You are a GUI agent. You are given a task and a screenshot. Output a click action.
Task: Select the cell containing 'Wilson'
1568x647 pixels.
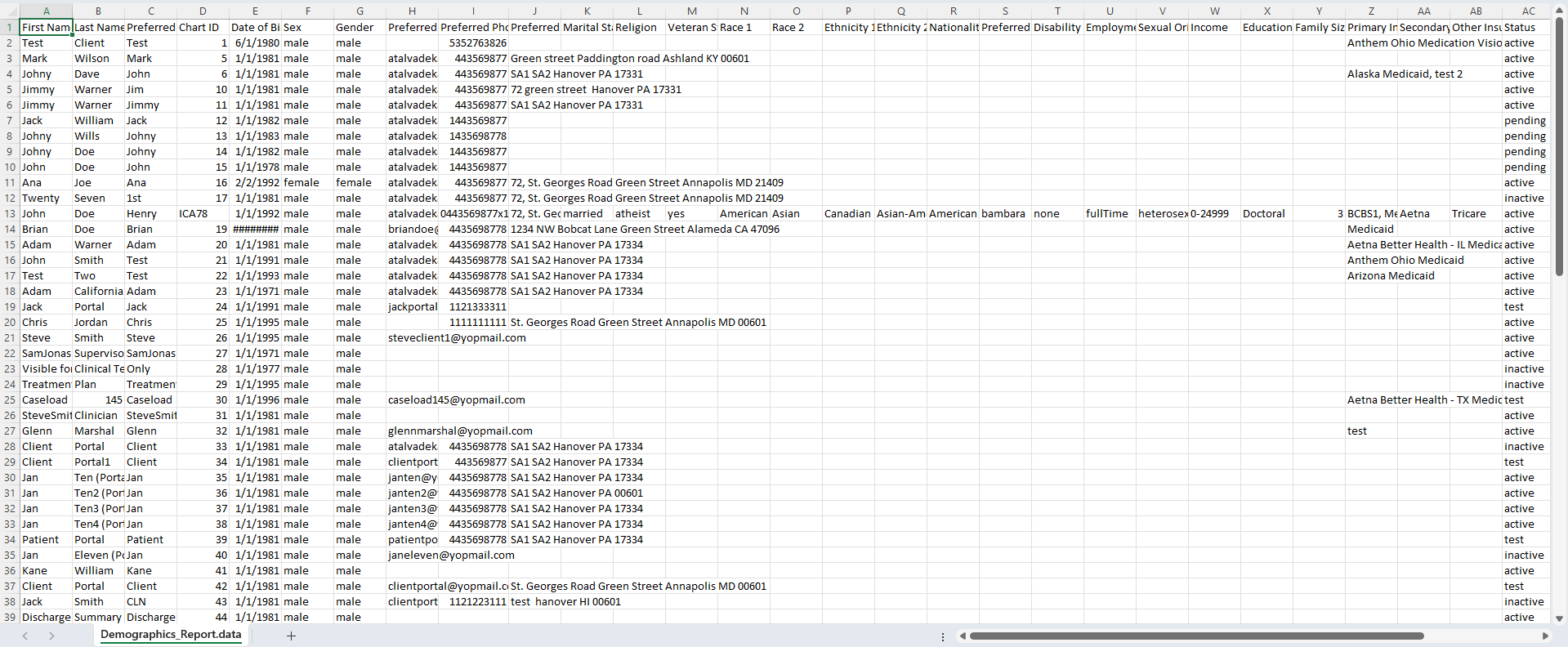pos(98,58)
